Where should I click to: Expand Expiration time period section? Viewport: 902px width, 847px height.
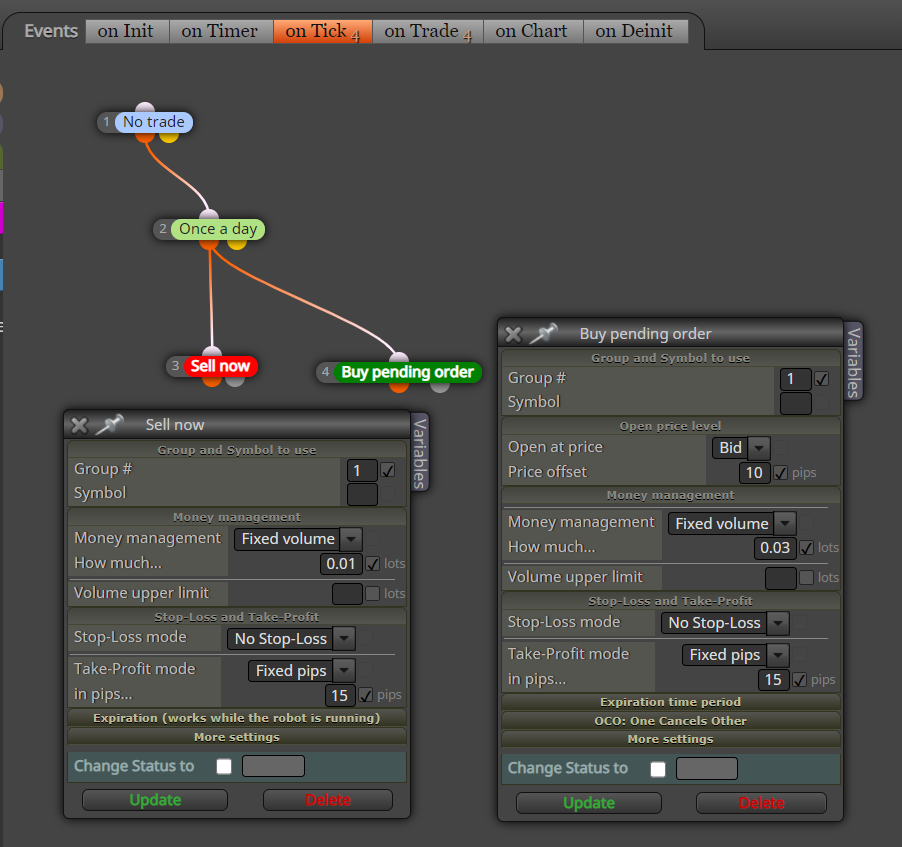pos(671,702)
